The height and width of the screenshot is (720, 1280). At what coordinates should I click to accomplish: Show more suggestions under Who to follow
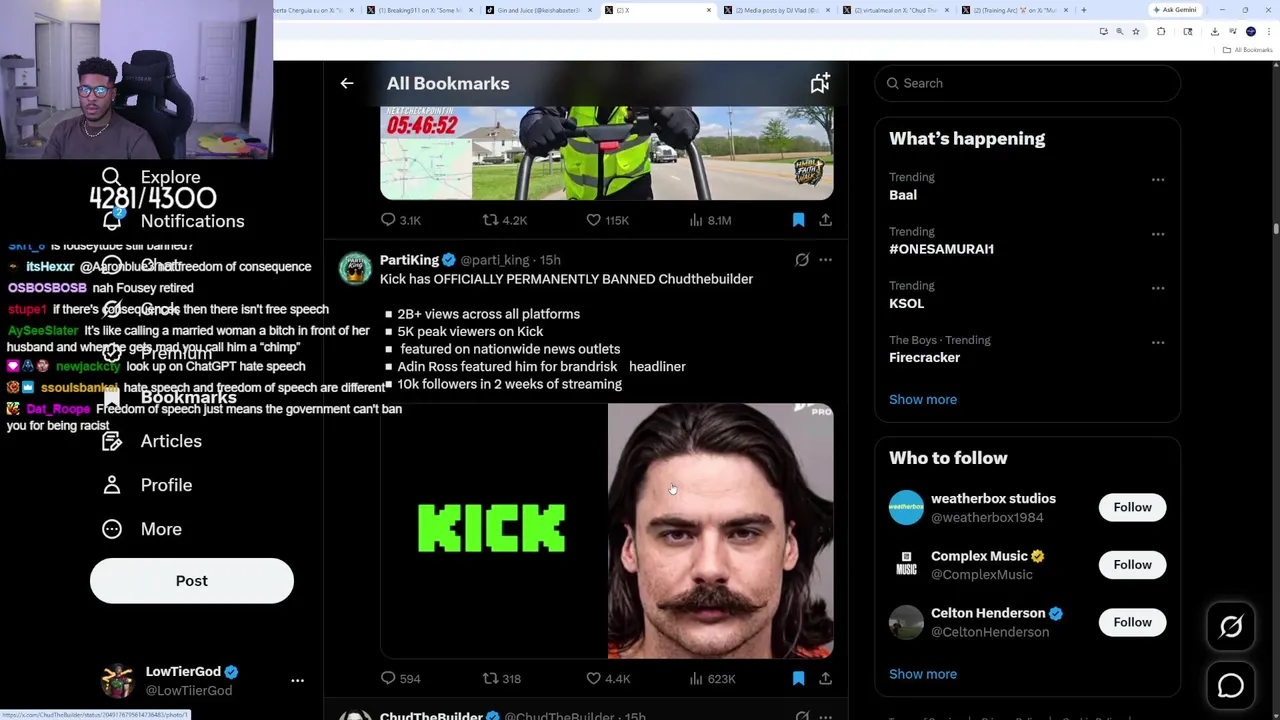[x=923, y=674]
